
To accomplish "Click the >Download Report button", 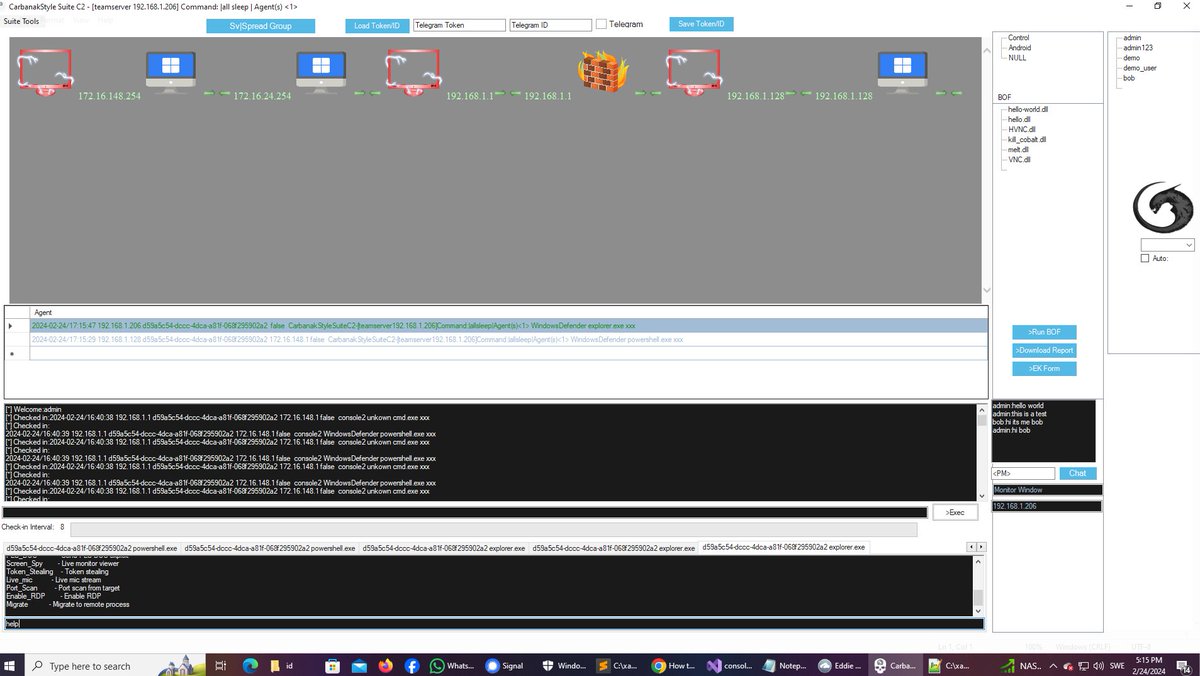I will pyautogui.click(x=1044, y=350).
